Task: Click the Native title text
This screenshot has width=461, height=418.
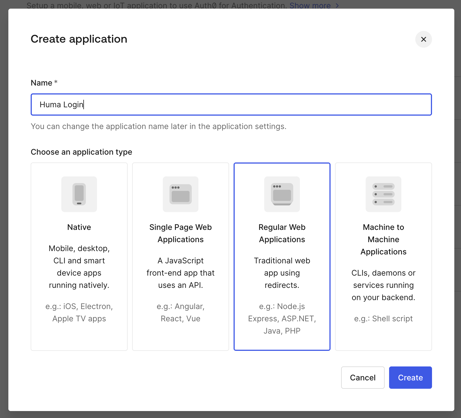Action: pyautogui.click(x=79, y=227)
